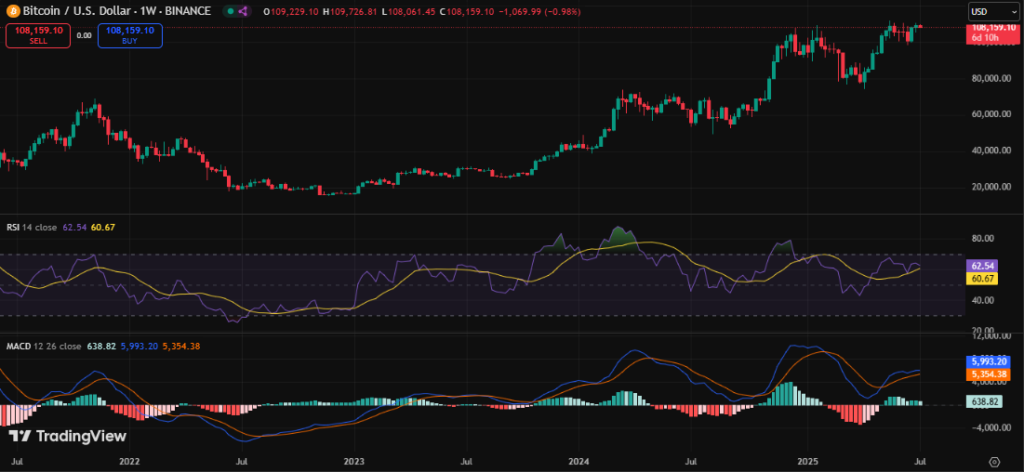Open chart settings hexagon gear icon
Viewport: 1024px width, 472px height.
point(995,461)
